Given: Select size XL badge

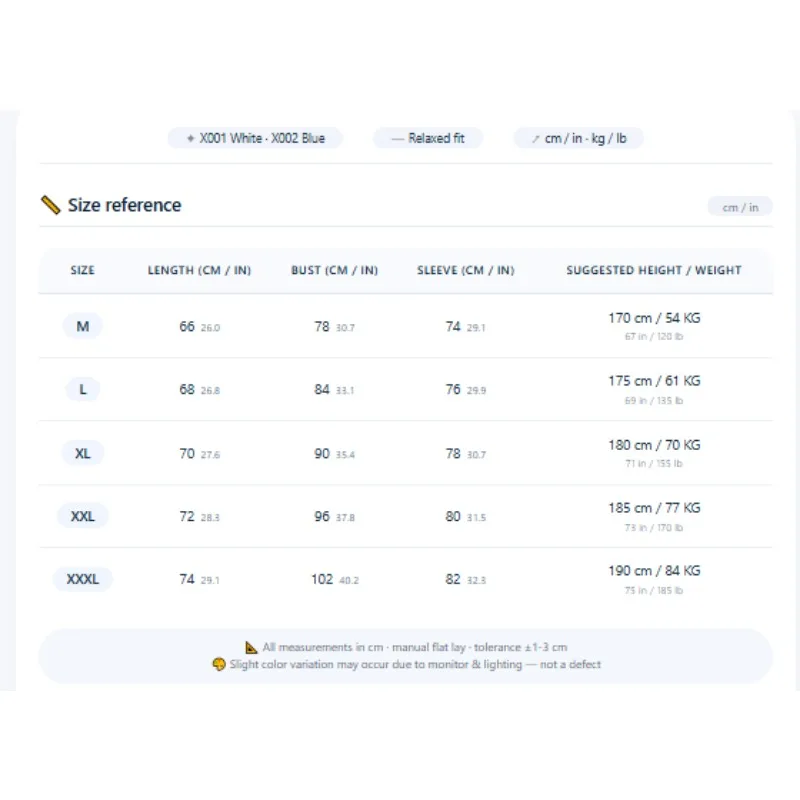Looking at the screenshot, I should coord(83,453).
